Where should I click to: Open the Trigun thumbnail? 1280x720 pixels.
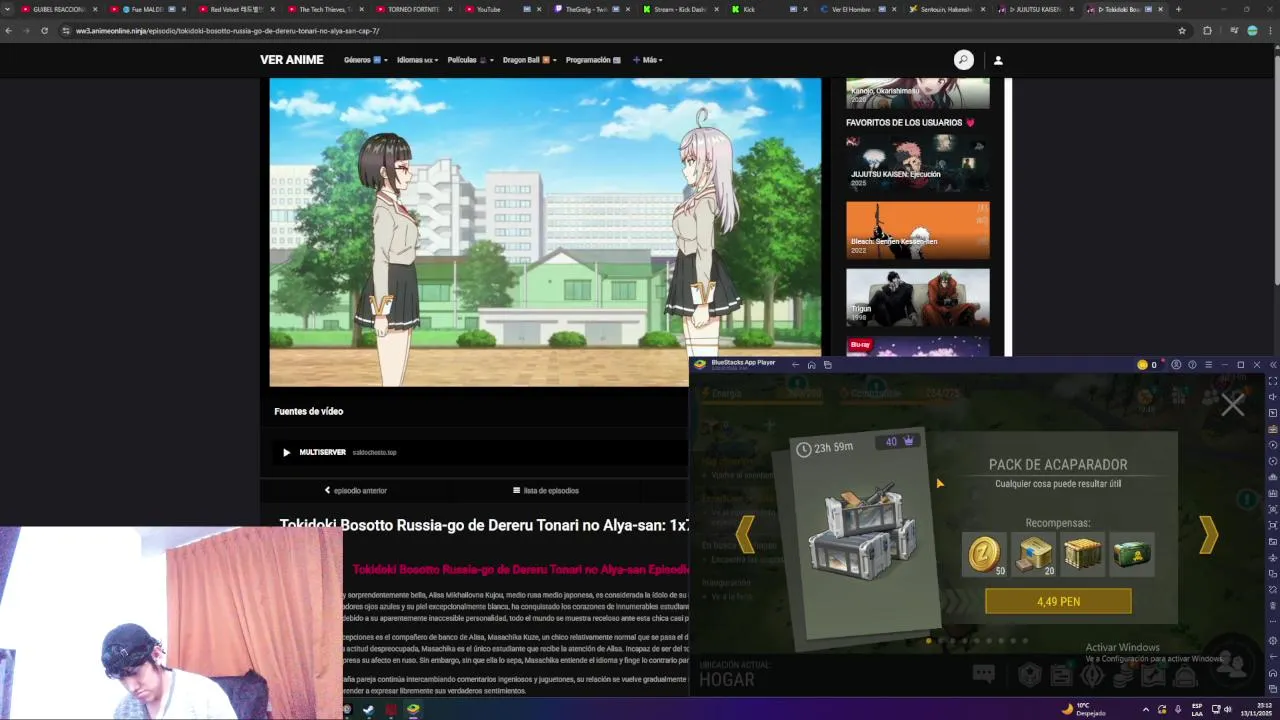click(918, 297)
